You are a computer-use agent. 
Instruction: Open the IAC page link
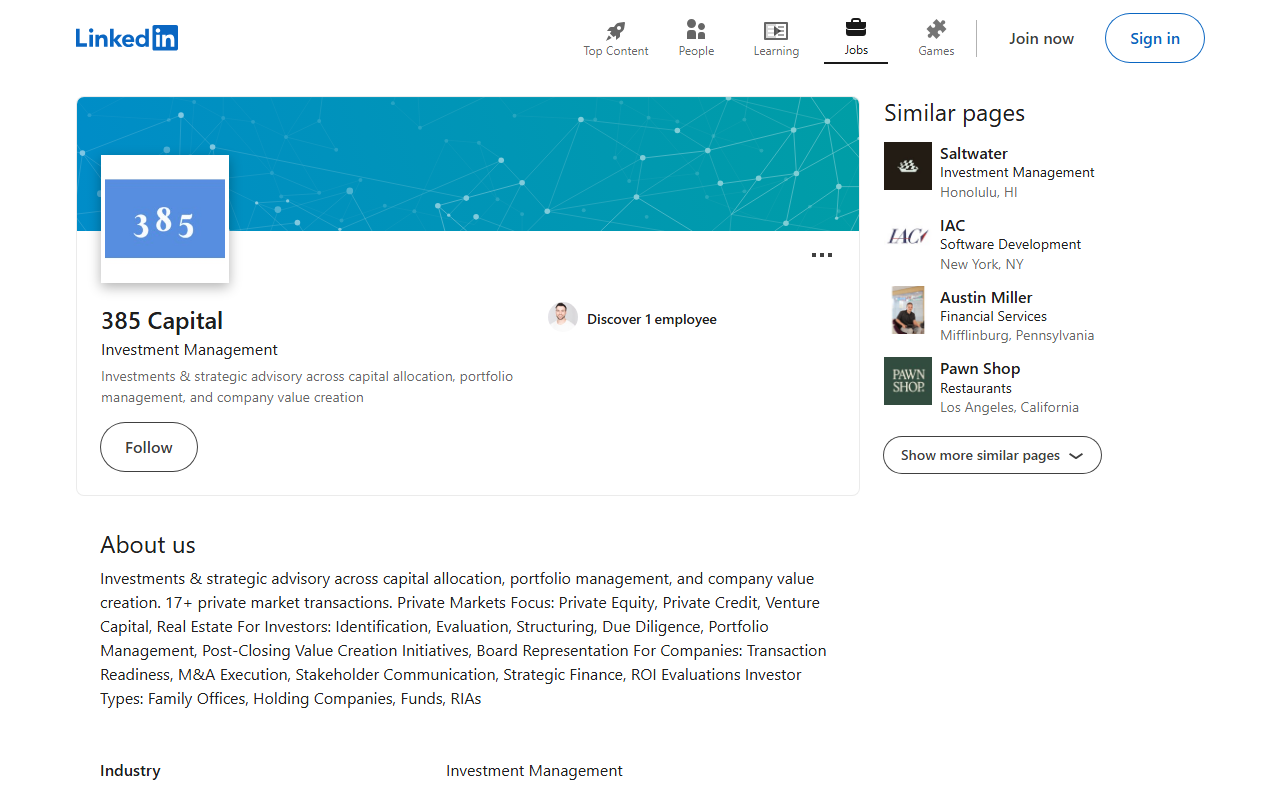click(x=953, y=226)
